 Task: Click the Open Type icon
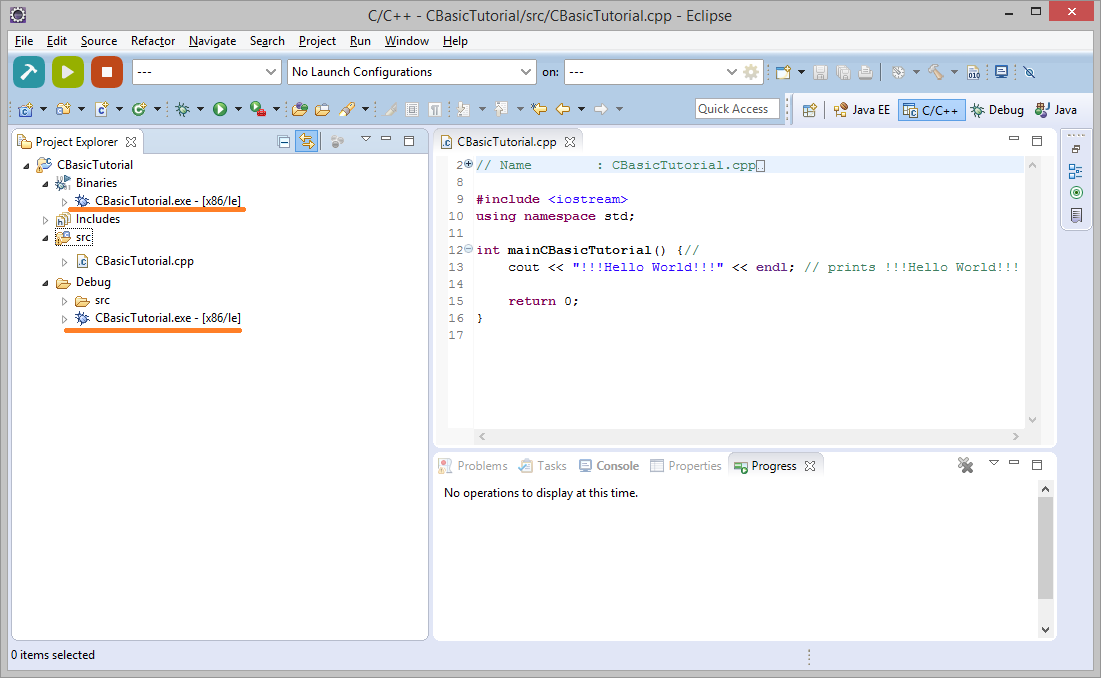pyautogui.click(x=300, y=109)
